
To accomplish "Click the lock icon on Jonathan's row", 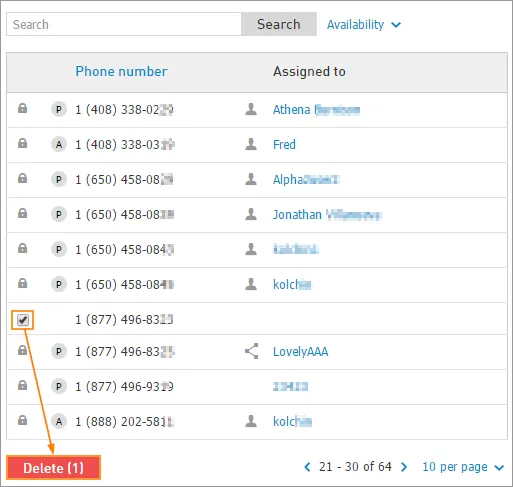I will [x=22, y=213].
